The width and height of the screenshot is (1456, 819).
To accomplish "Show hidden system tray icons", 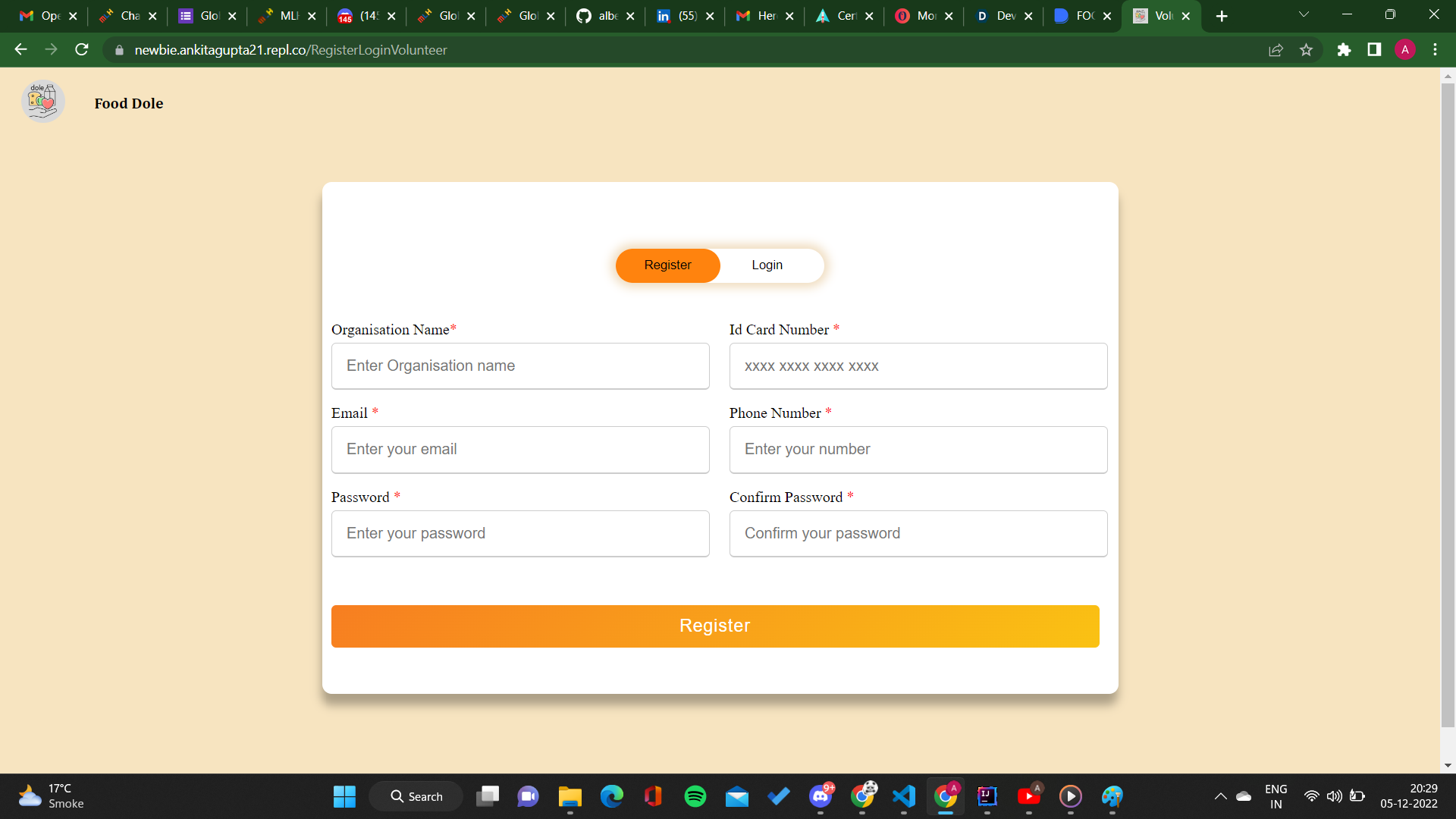I will (1220, 796).
